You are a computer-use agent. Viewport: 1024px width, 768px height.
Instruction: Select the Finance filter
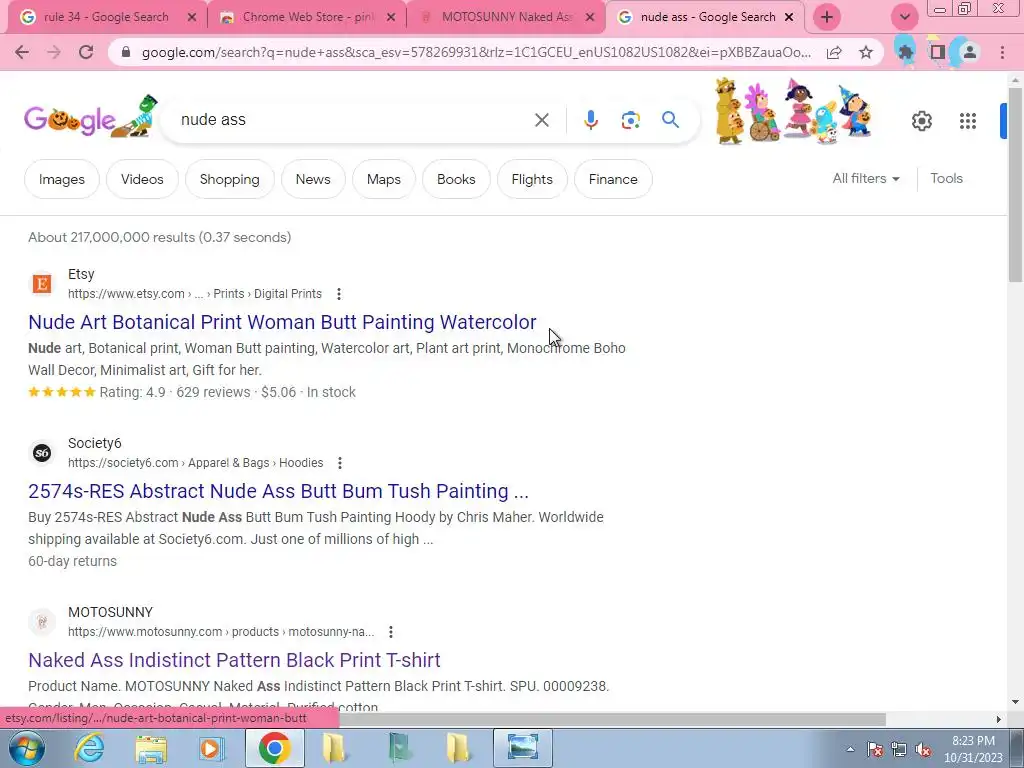point(613,179)
